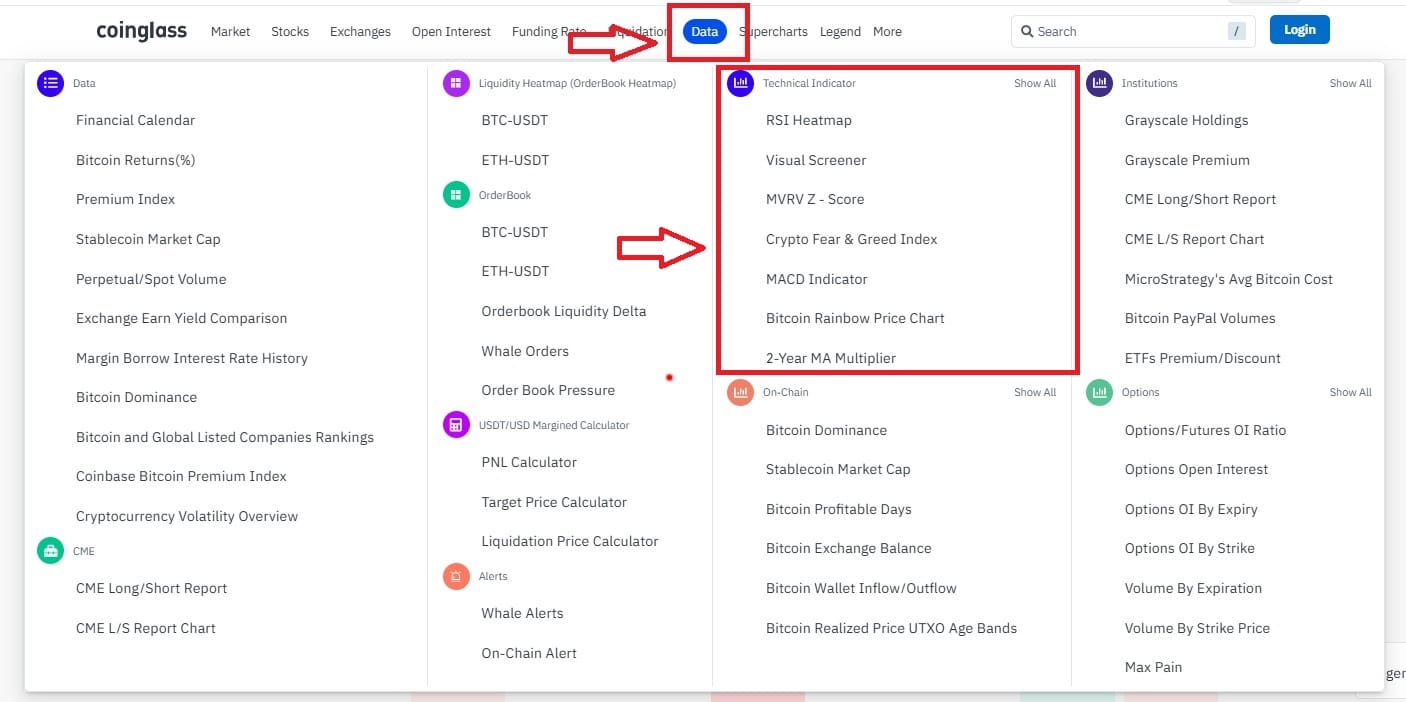Click the Institutions section icon
1406x702 pixels.
coord(1099,83)
